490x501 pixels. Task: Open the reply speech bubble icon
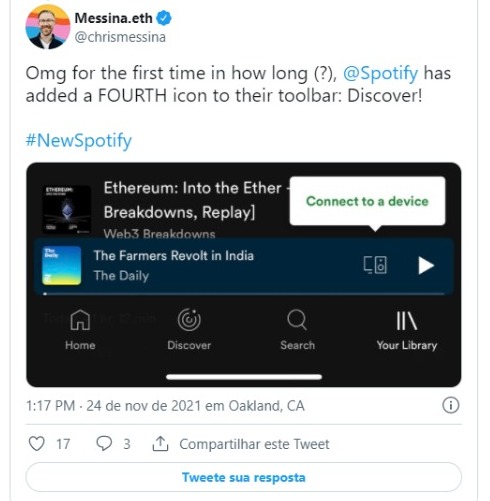coord(104,444)
